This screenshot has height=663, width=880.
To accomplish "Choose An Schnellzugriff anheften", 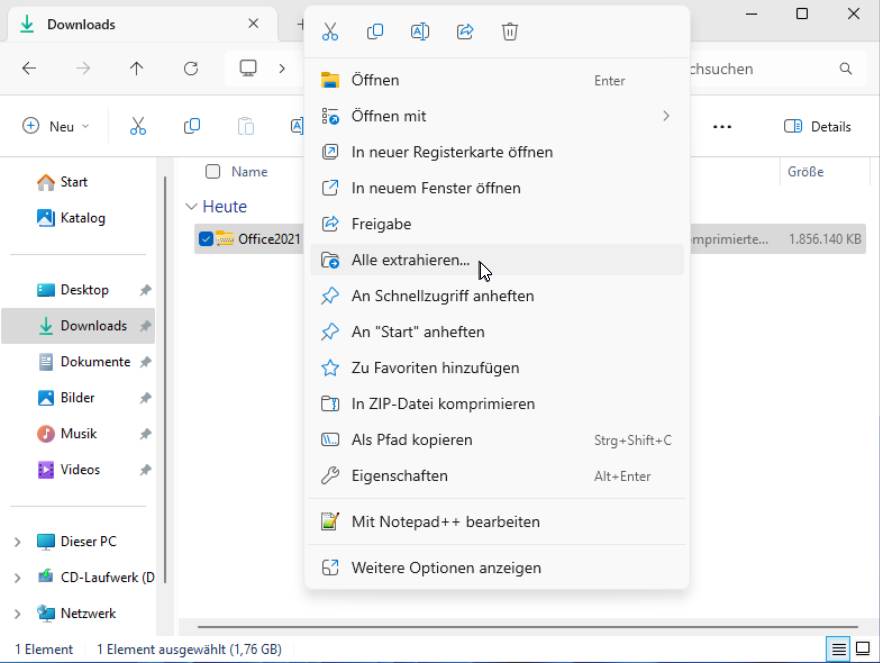I will tap(497, 296).
